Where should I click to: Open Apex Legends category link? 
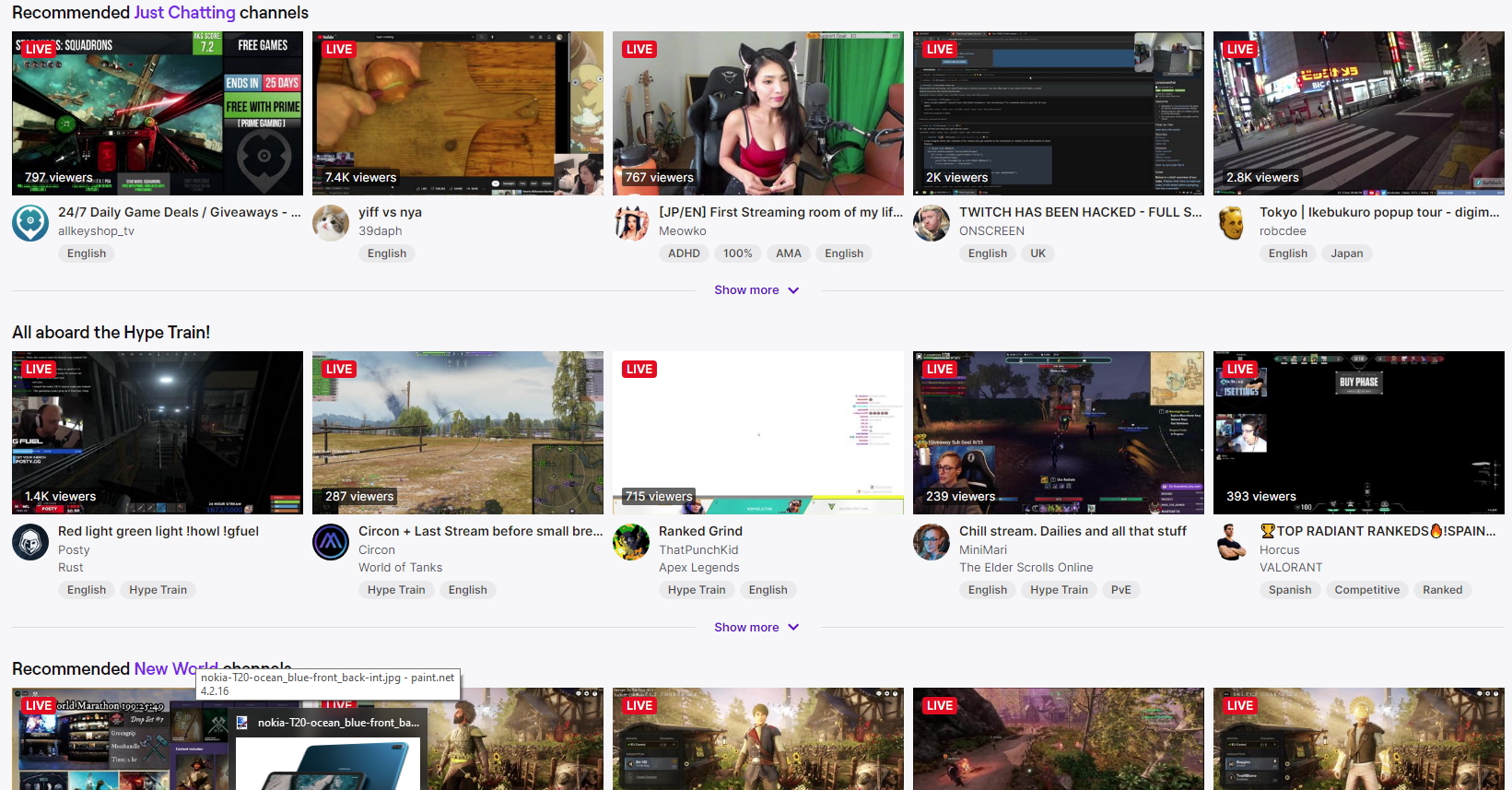coord(698,568)
